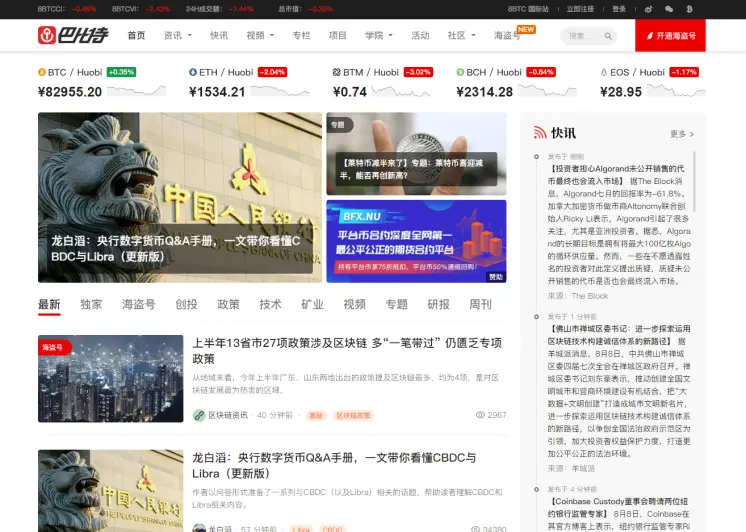Click the BTC +0.35% change badge

[121, 72]
